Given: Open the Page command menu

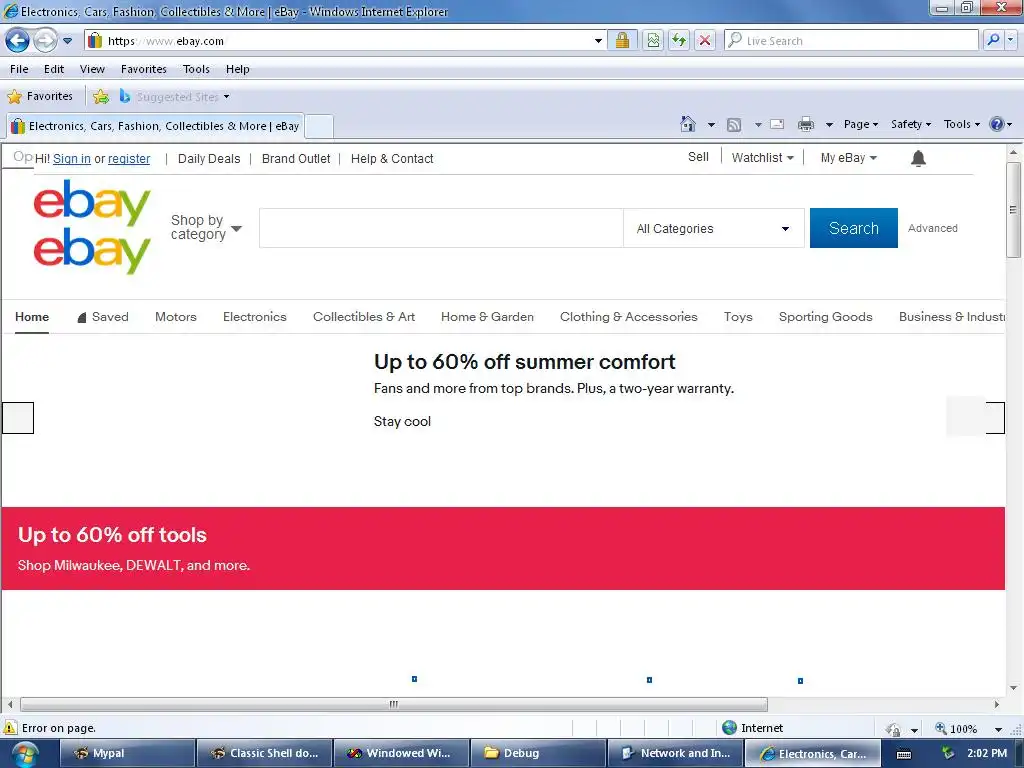Looking at the screenshot, I should coord(861,124).
